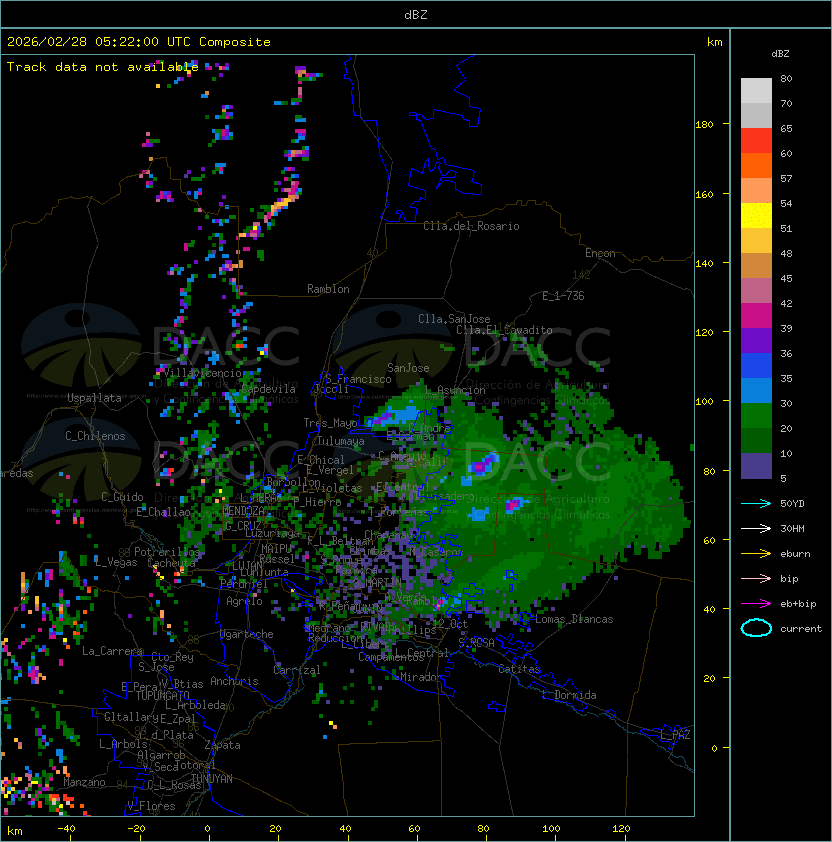
Task: Click the 'Zapata' map label
Action: tap(222, 745)
